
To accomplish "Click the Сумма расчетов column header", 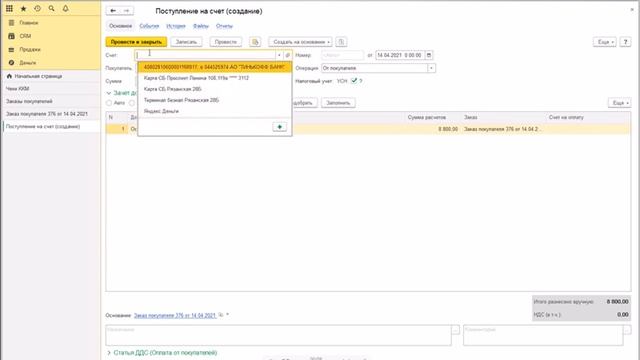I will [x=427, y=117].
